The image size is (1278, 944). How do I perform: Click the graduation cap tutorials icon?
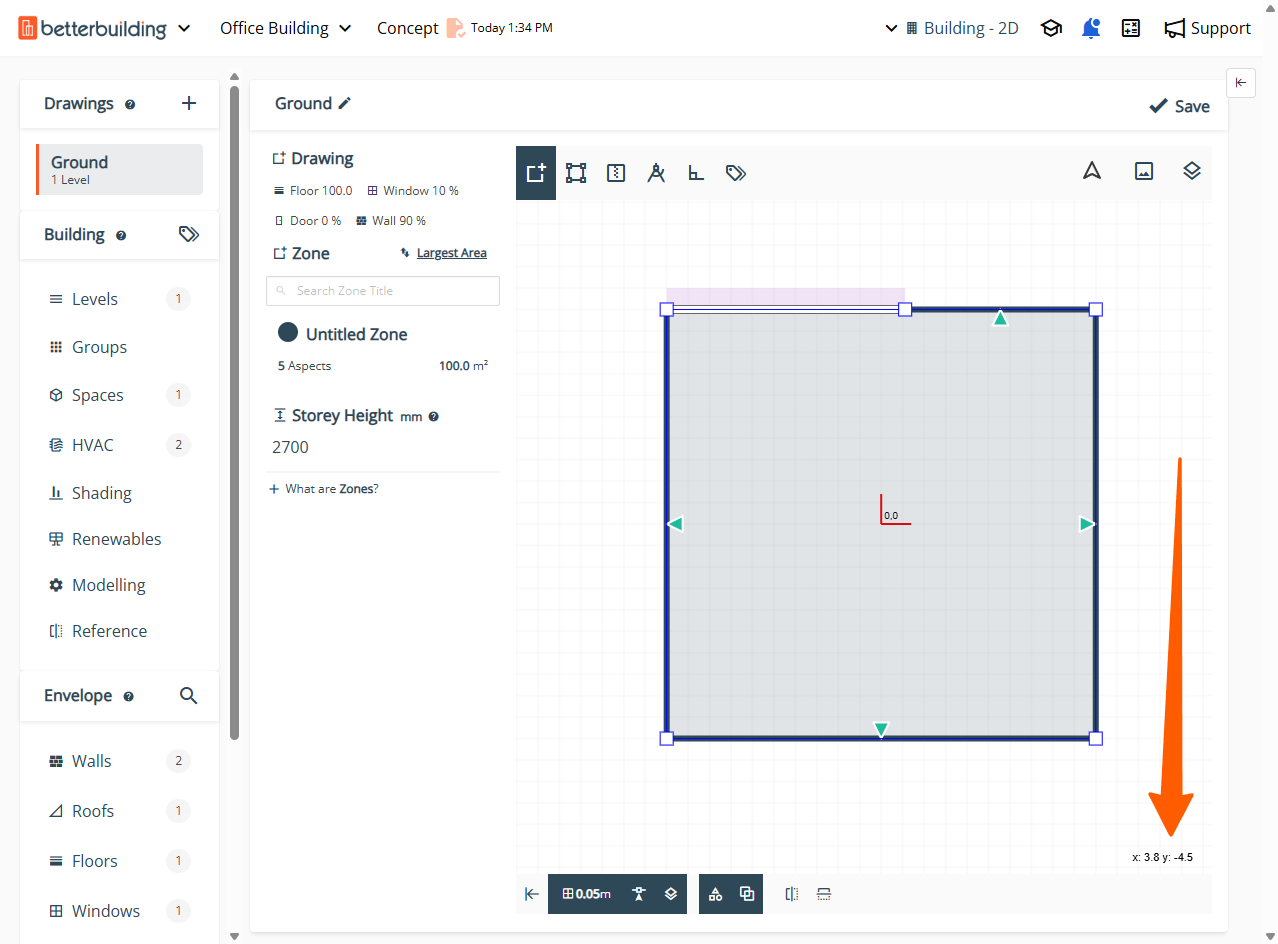click(x=1051, y=28)
